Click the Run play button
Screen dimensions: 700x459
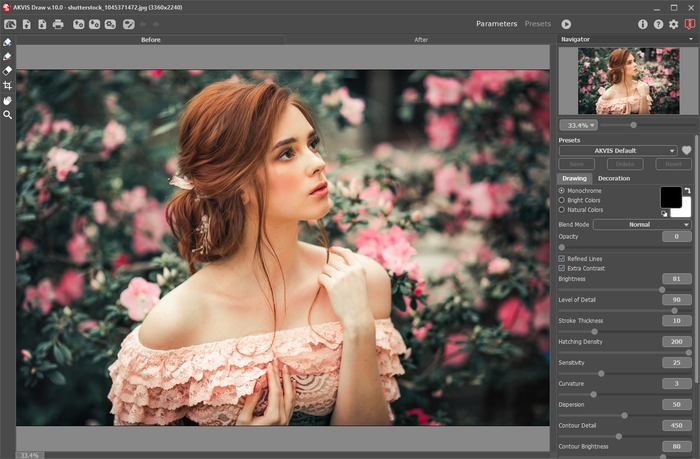pyautogui.click(x=566, y=24)
